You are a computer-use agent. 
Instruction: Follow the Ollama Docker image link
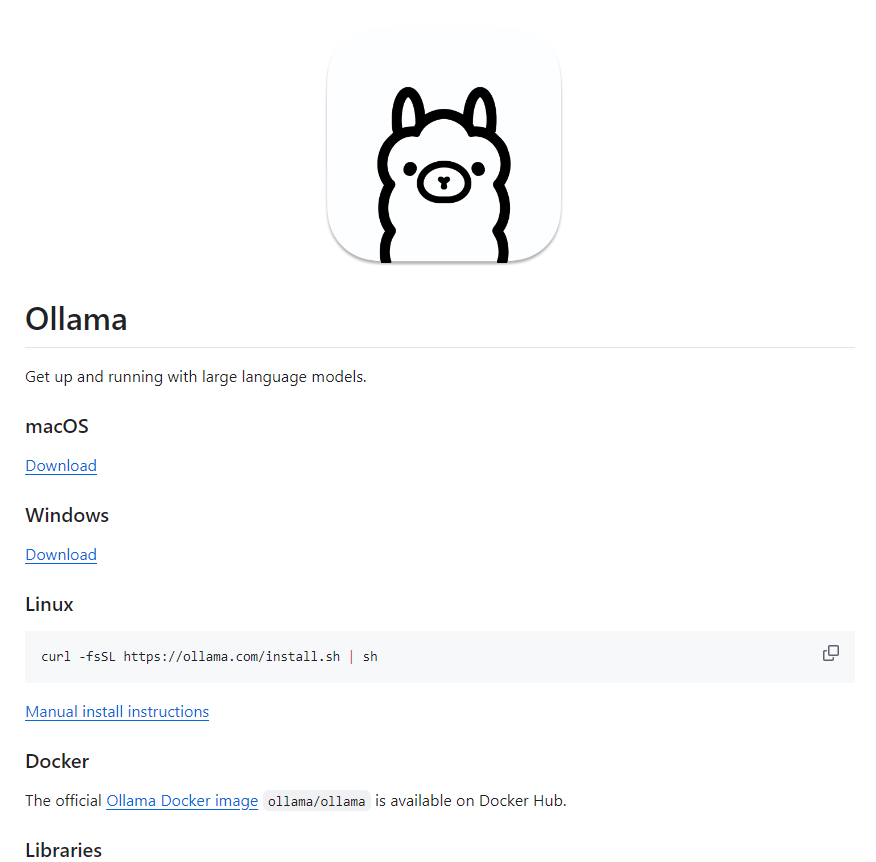pos(182,801)
